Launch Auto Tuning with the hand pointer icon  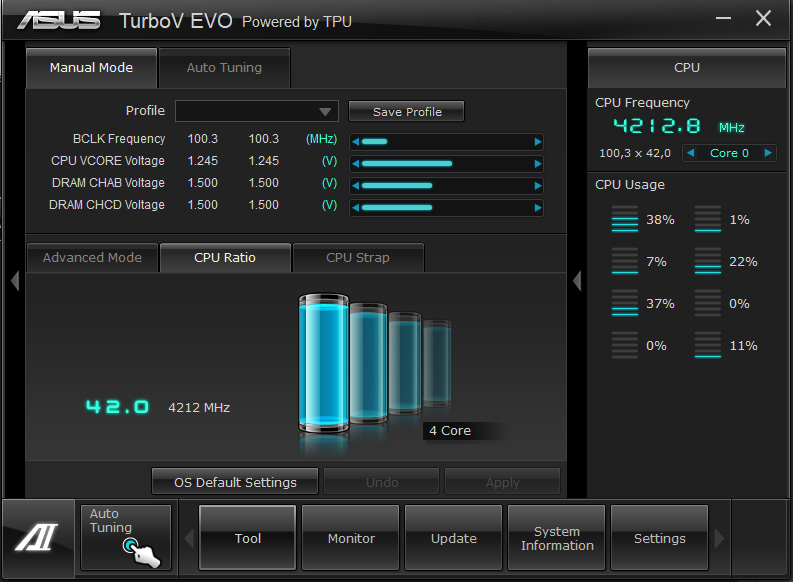coord(126,538)
